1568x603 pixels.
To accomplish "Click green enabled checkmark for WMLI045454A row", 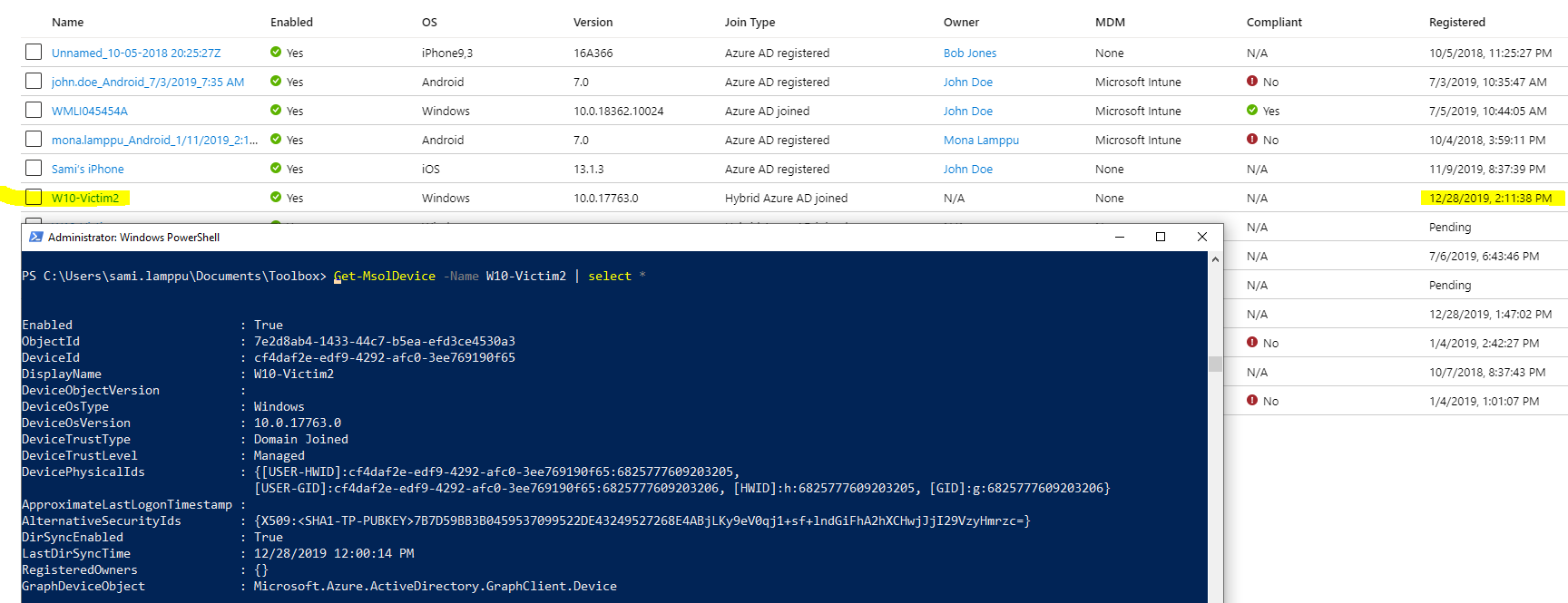I will [x=276, y=111].
